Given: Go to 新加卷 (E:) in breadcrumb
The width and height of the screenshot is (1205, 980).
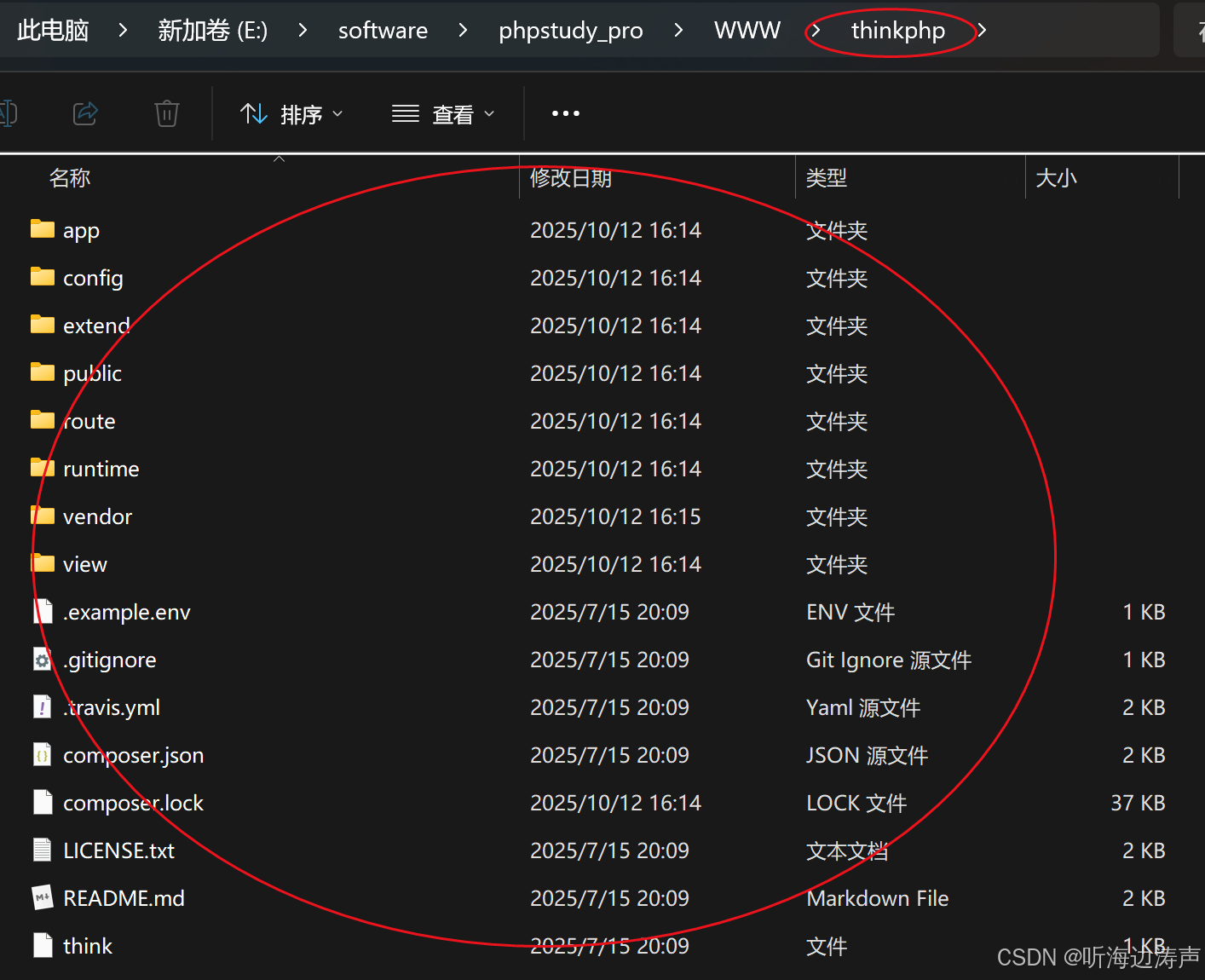Looking at the screenshot, I should (213, 31).
